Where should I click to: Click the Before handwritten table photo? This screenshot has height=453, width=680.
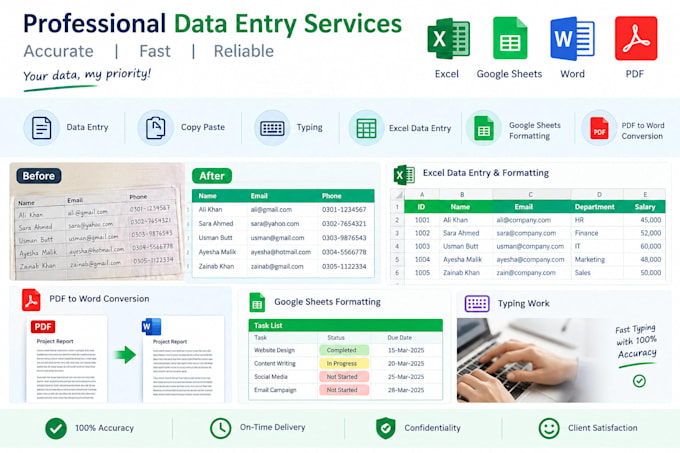(x=97, y=221)
